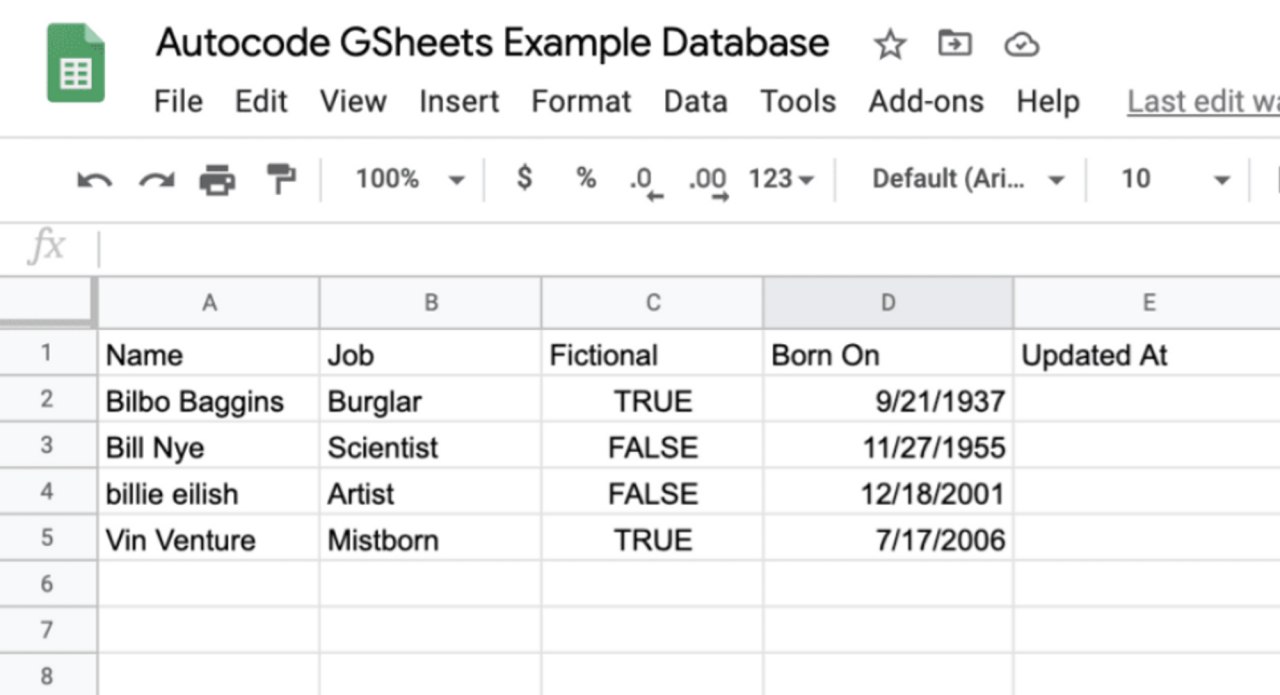The height and width of the screenshot is (695, 1280).
Task: Format as currency with dollar icon
Action: 524,179
